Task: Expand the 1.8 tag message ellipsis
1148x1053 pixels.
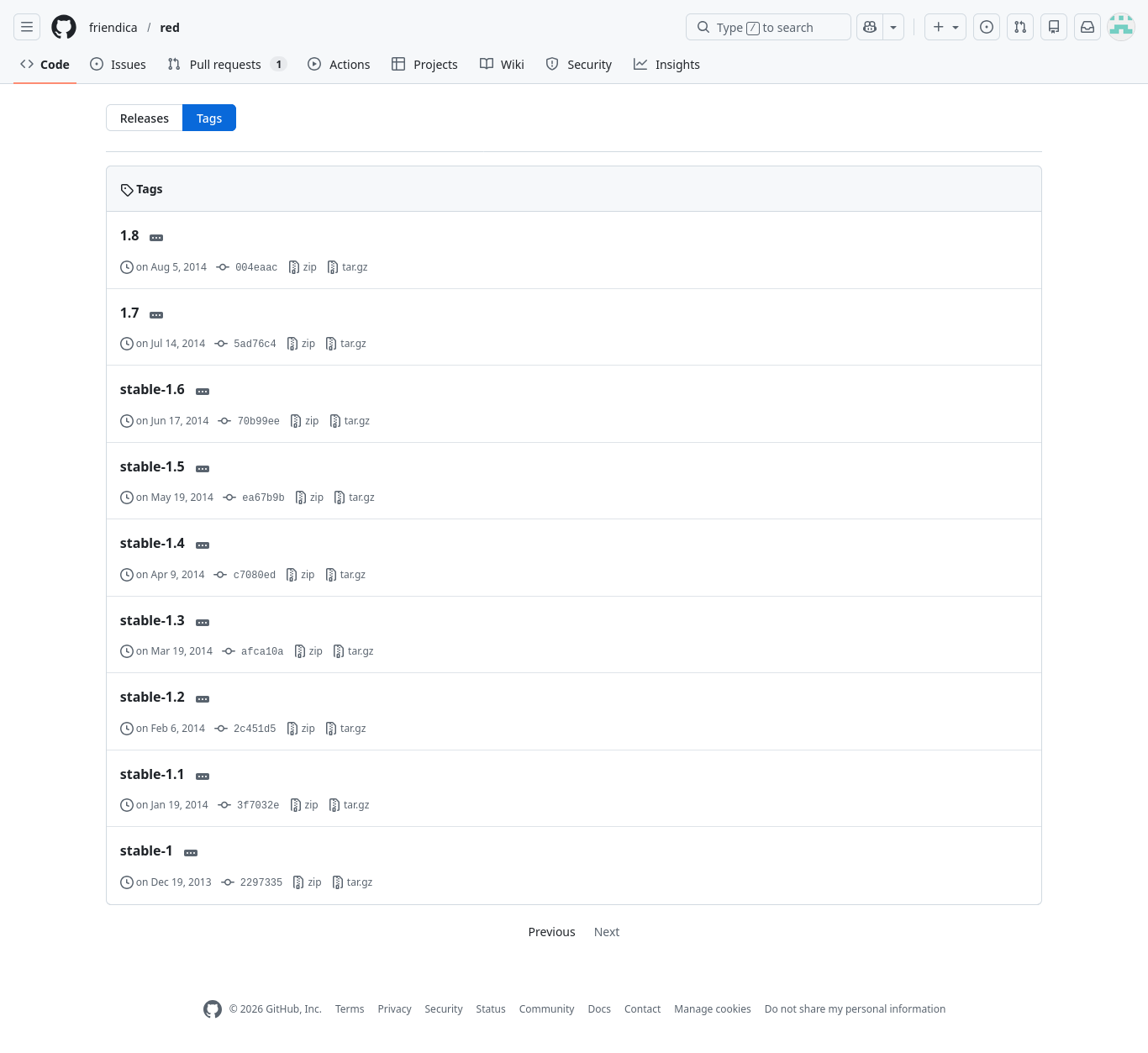Action: pos(156,238)
